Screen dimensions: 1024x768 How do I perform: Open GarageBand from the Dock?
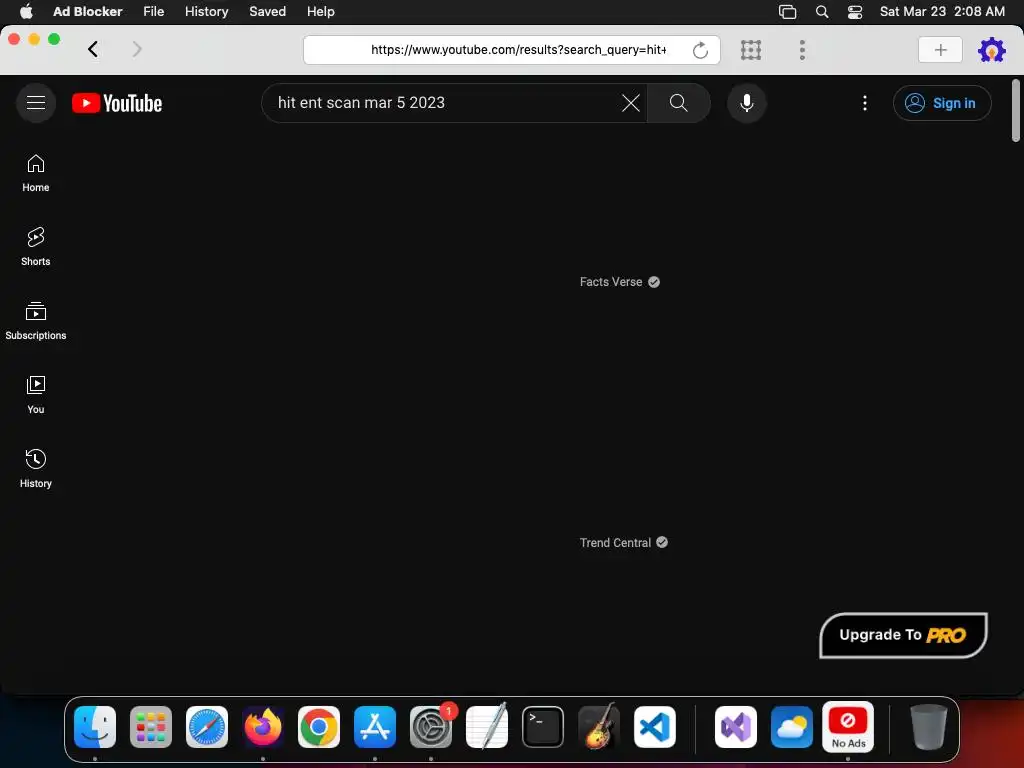pos(599,727)
